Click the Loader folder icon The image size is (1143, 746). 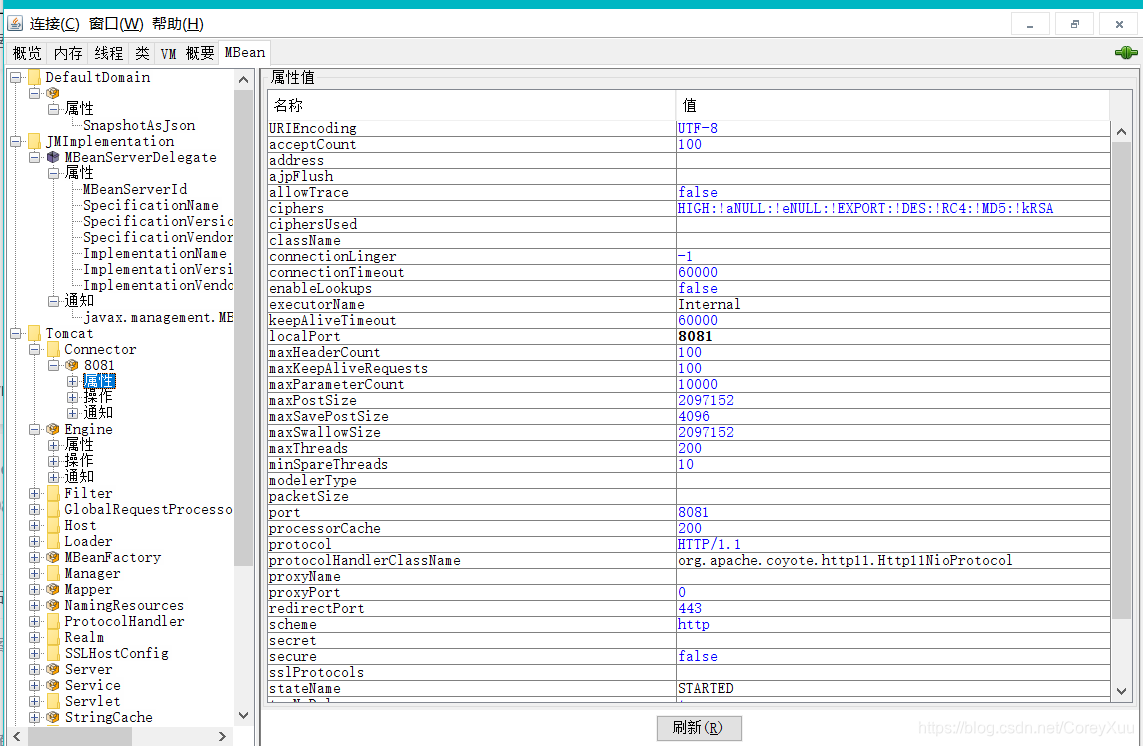53,542
